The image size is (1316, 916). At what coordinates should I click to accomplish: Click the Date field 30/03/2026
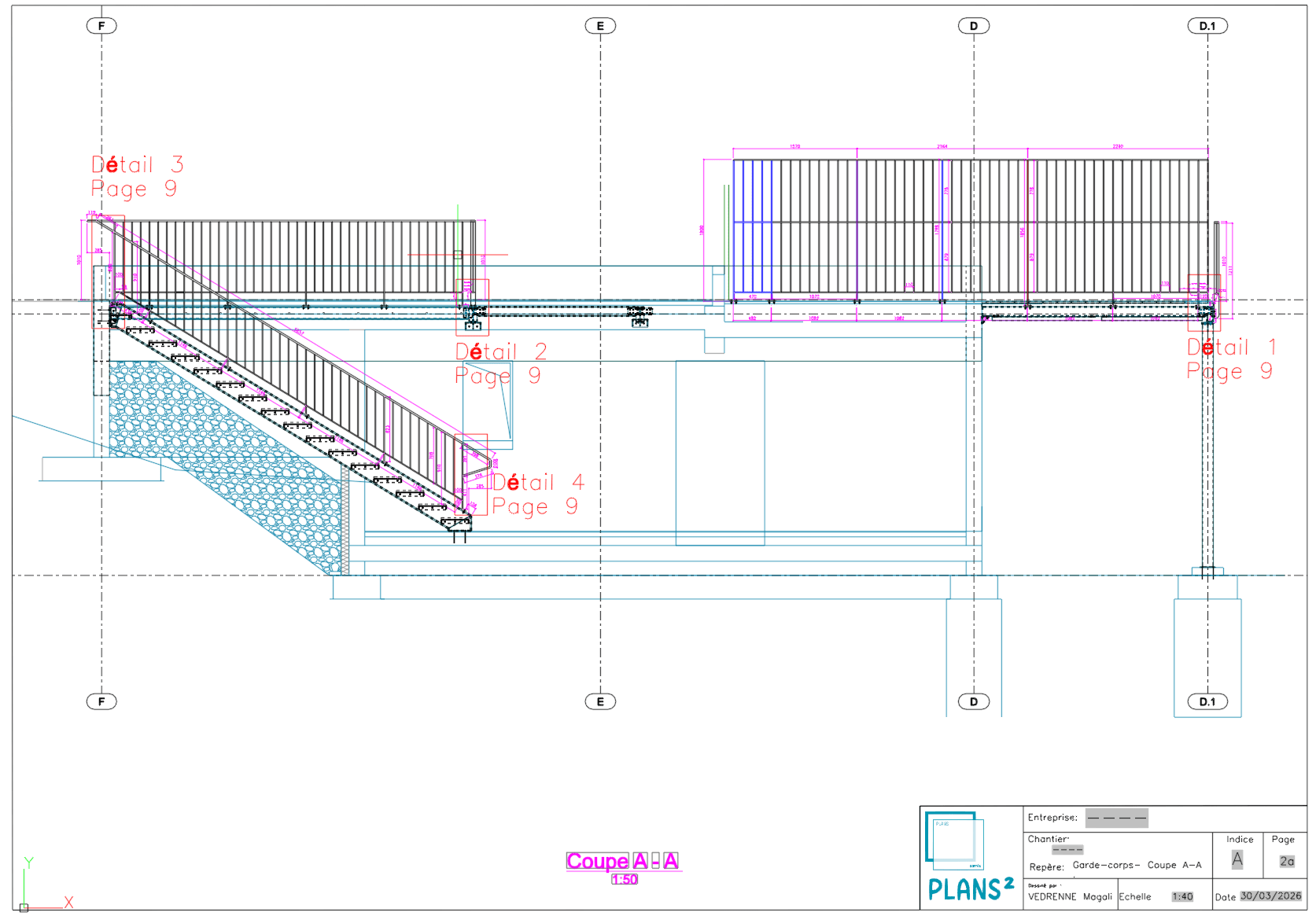(x=1271, y=896)
